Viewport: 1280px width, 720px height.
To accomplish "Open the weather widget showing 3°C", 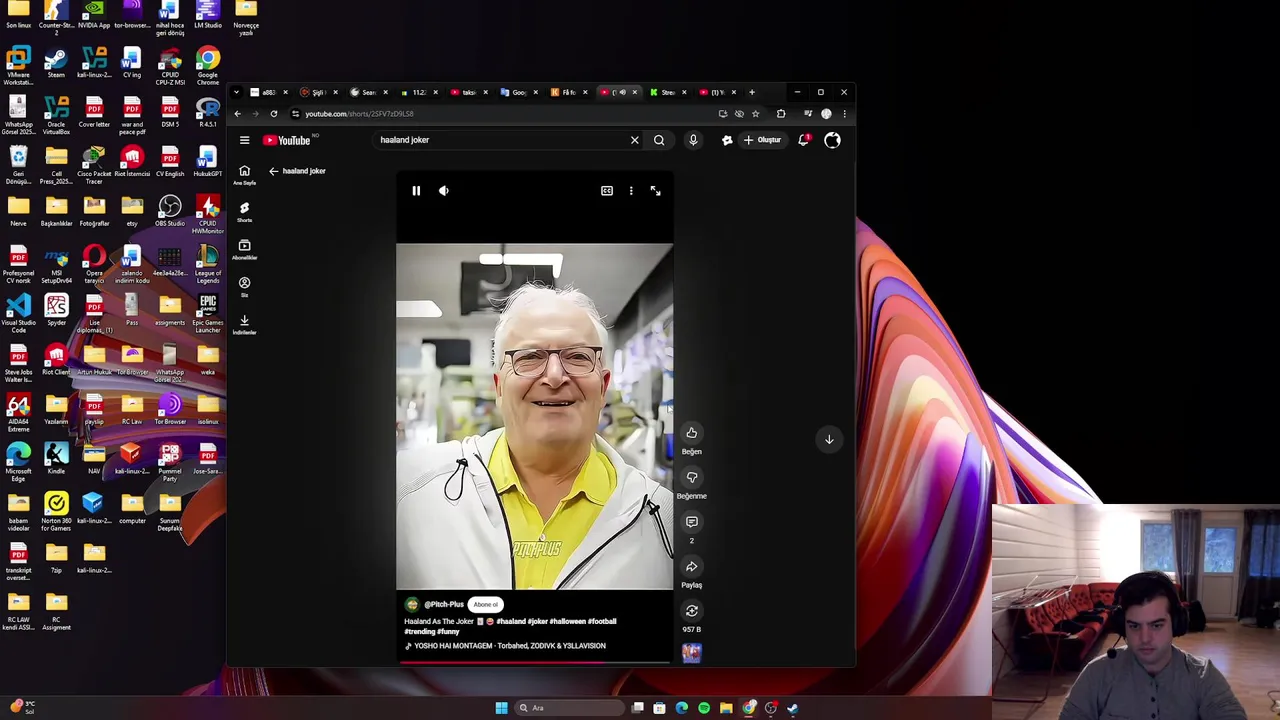I will point(22,707).
